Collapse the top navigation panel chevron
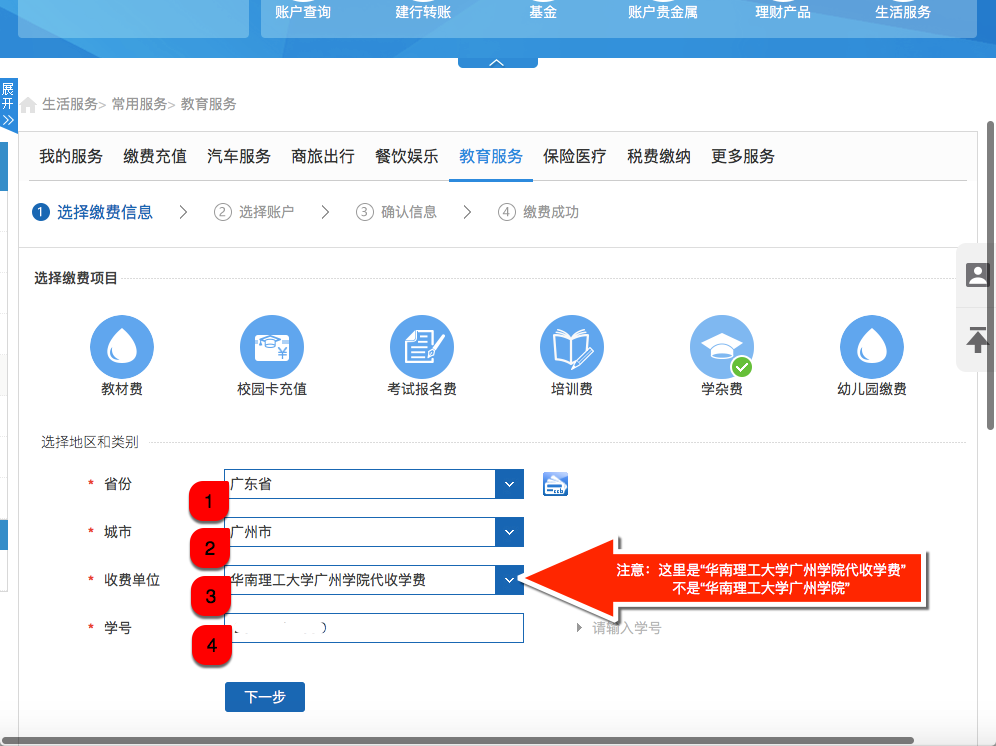The height and width of the screenshot is (746, 996). (x=497, y=62)
